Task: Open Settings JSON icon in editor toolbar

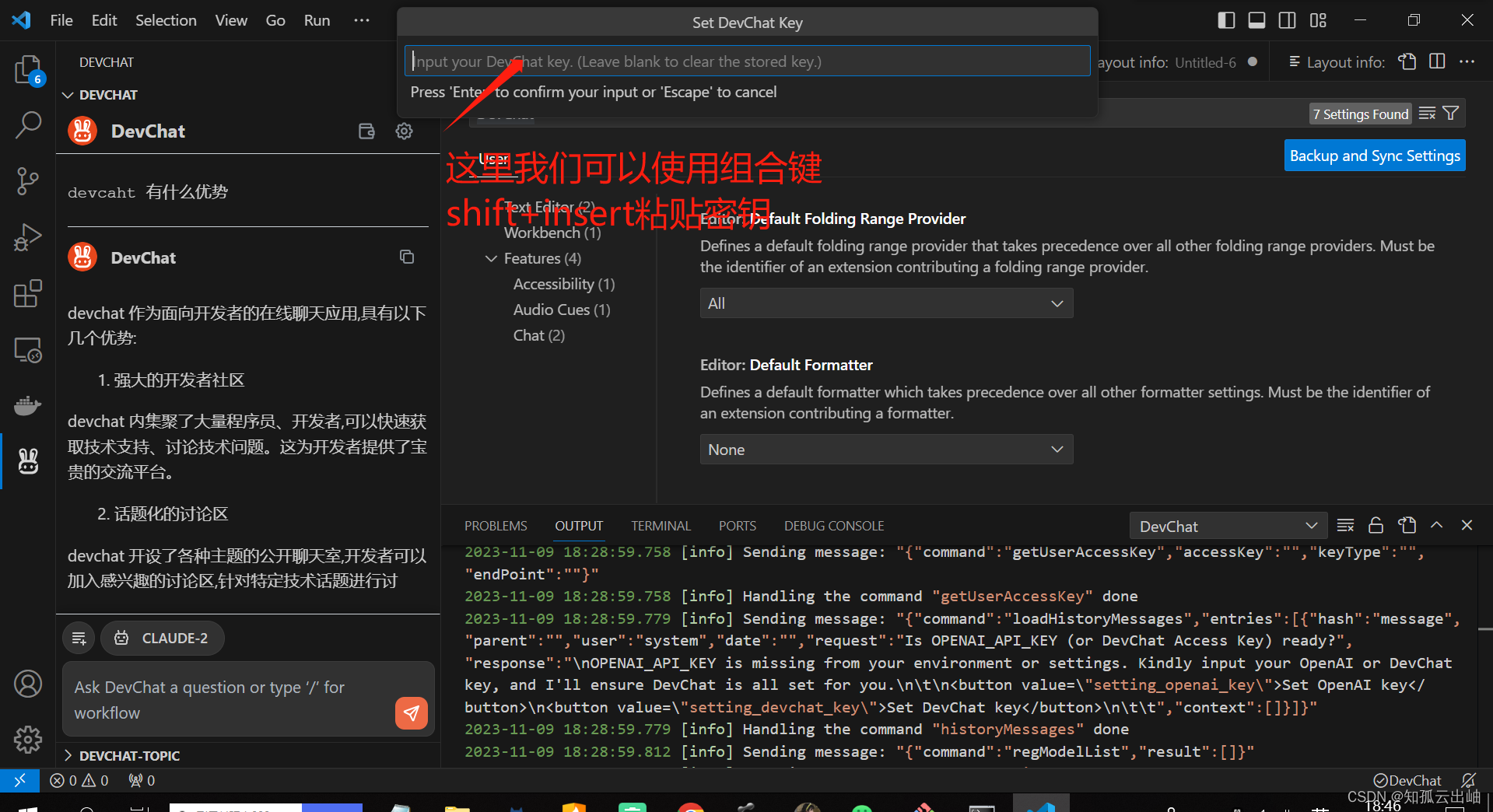Action: tap(1407, 61)
